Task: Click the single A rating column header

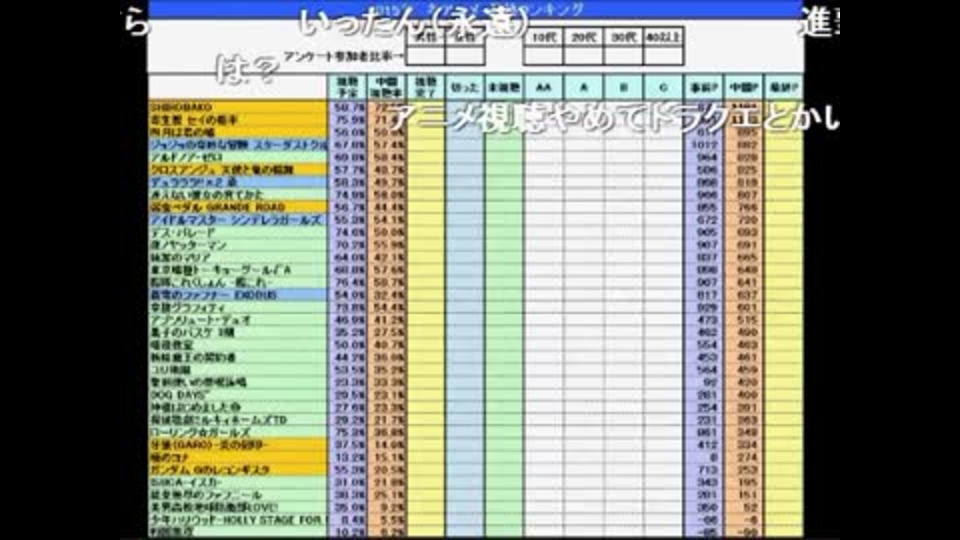Action: 583,88
